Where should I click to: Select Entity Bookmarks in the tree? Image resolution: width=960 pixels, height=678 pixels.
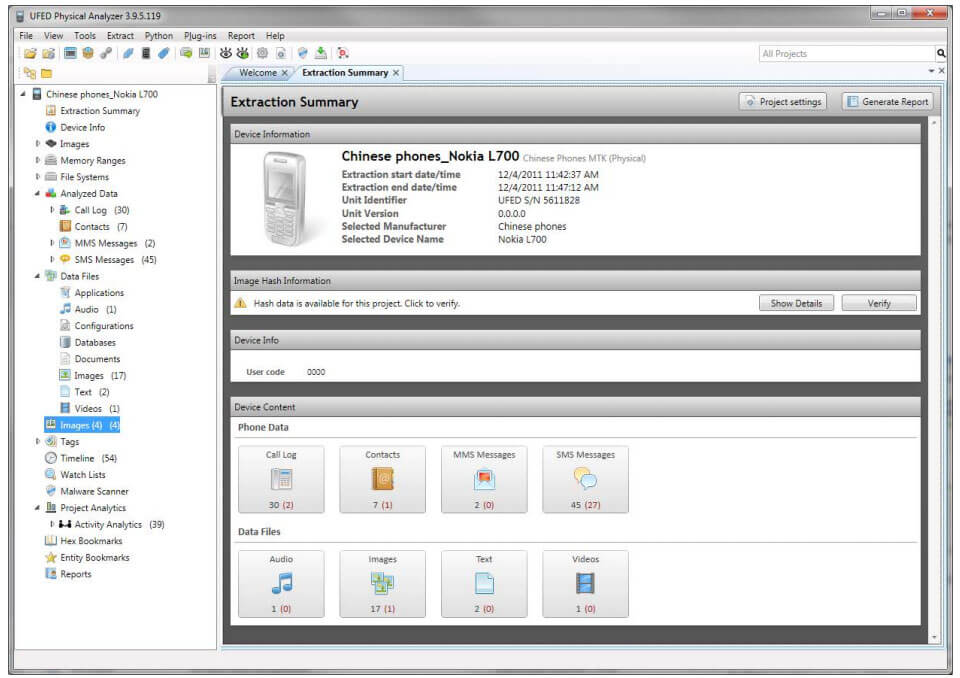click(94, 557)
